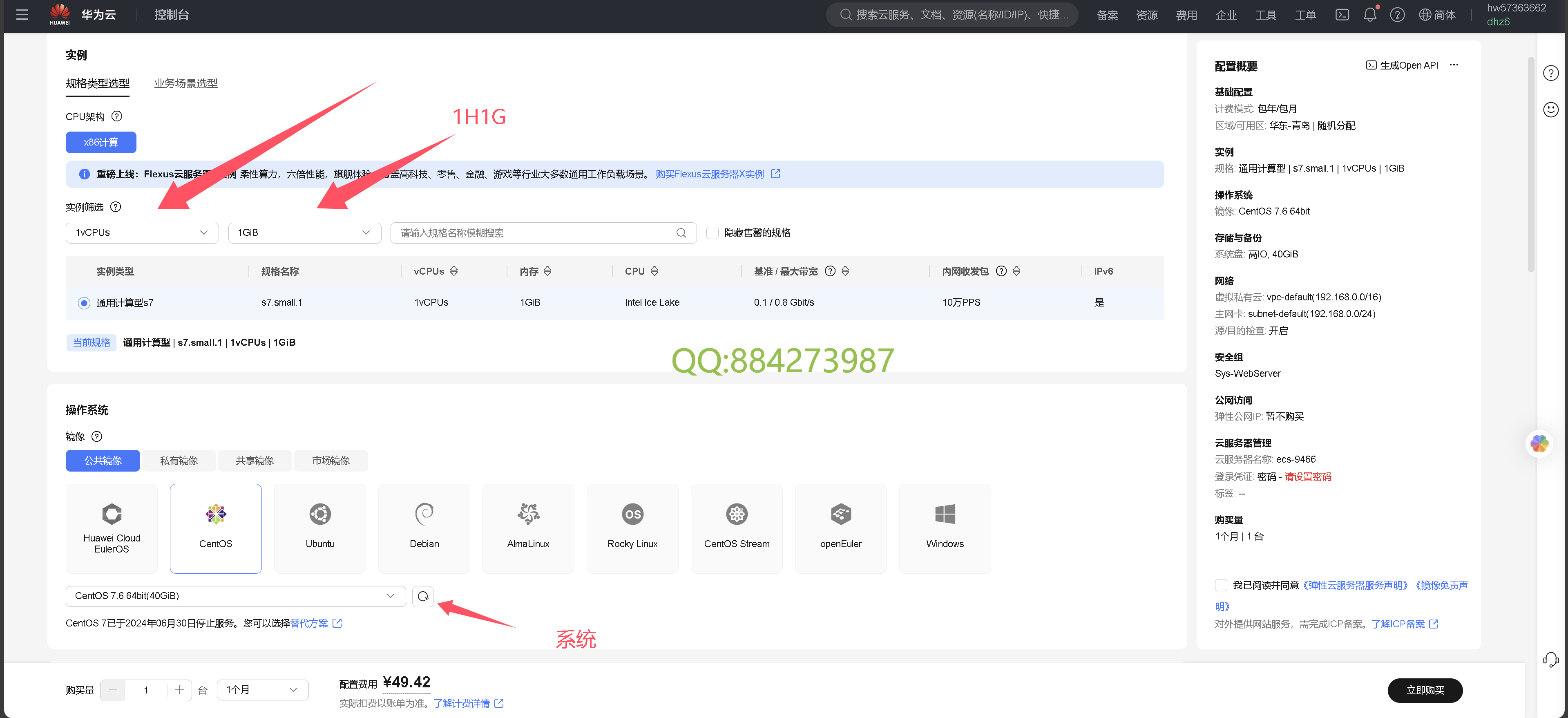The height and width of the screenshot is (718, 1568).
Task: Open 购买Flexus云服务器X实例 link
Action: click(718, 174)
